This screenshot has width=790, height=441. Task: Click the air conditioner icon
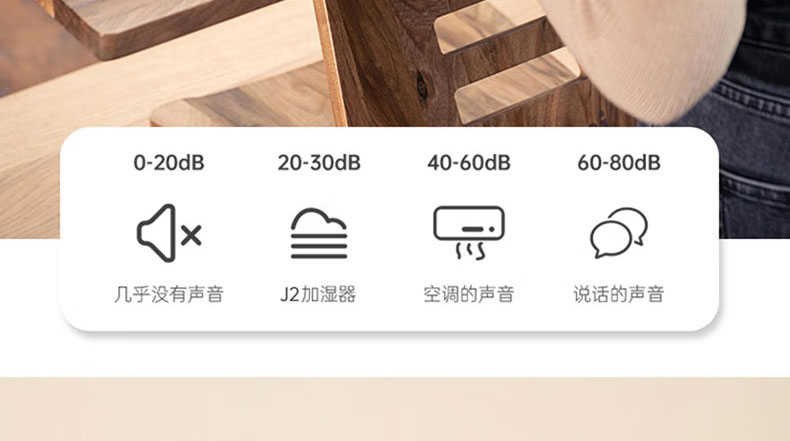469,233
